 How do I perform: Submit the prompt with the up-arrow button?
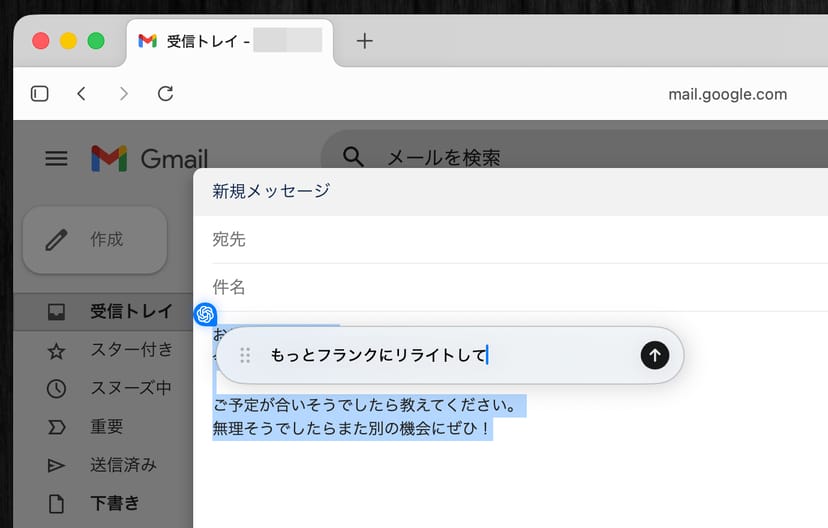coord(654,355)
